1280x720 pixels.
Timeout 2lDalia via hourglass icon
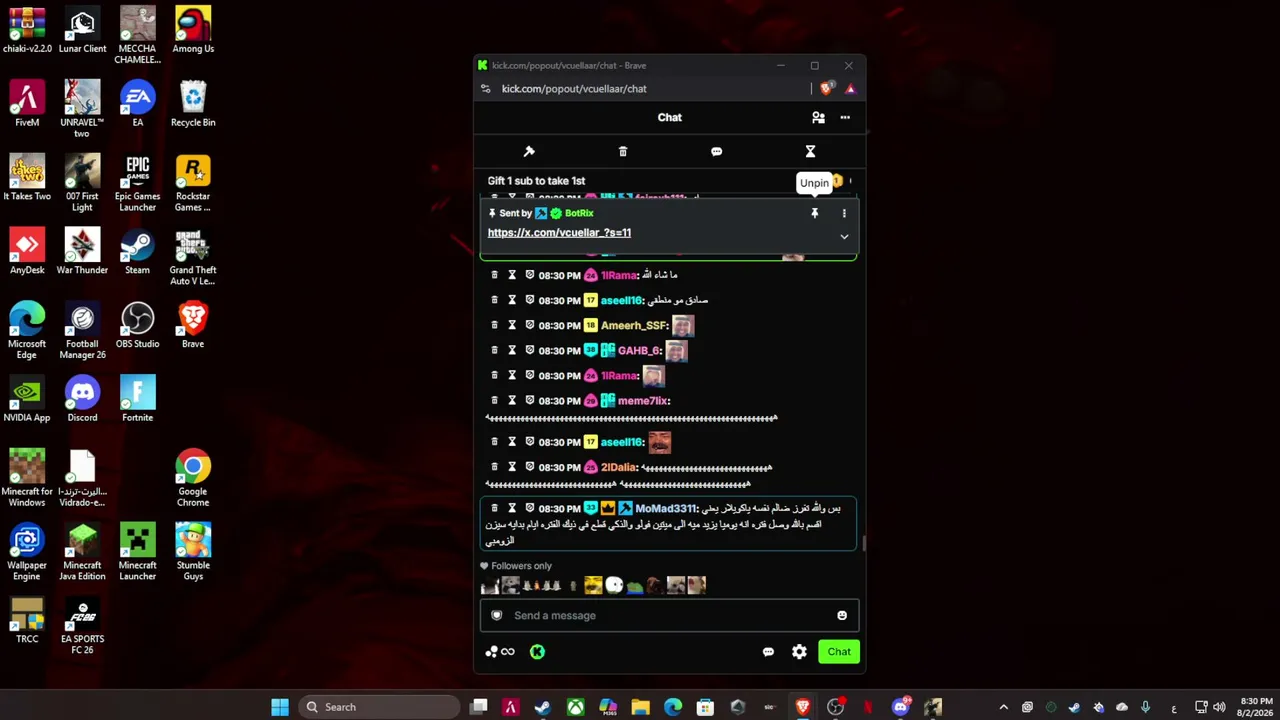coord(512,467)
